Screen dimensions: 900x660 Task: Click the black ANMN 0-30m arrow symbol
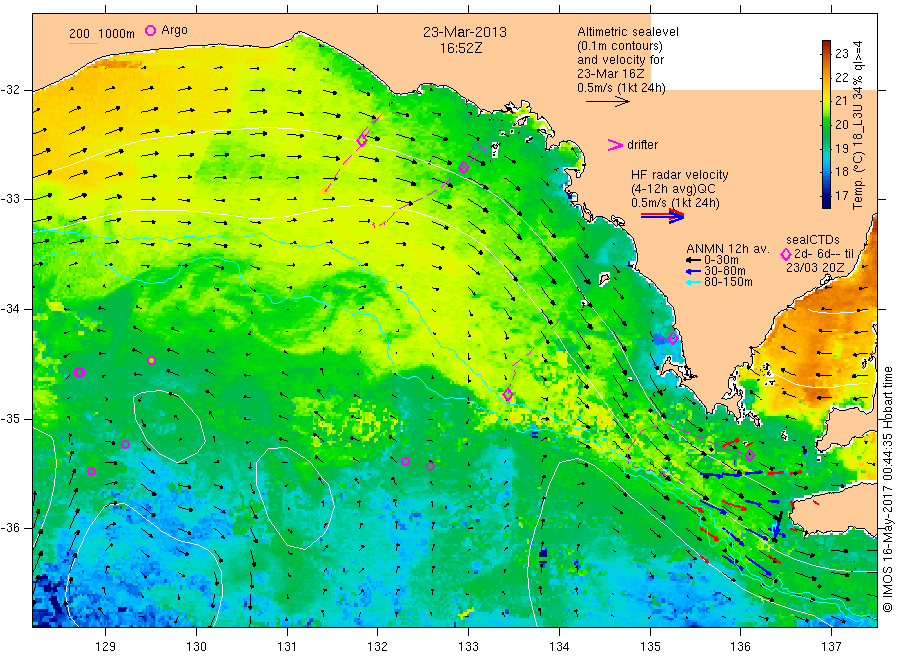693,260
